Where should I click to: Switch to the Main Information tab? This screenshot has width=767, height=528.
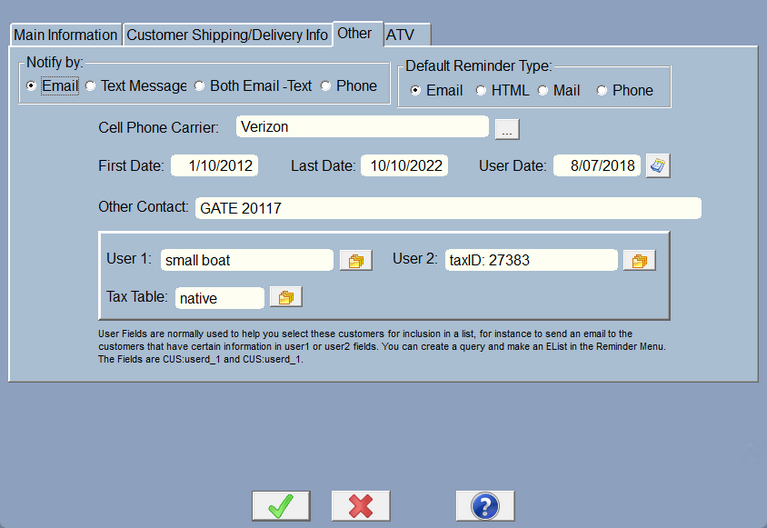66,35
